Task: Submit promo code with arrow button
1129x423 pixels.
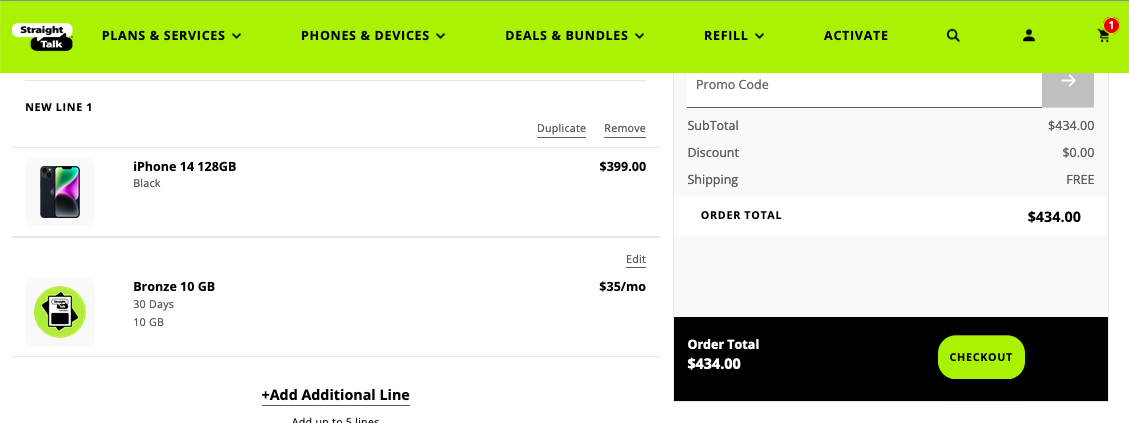Action: pos(1067,82)
